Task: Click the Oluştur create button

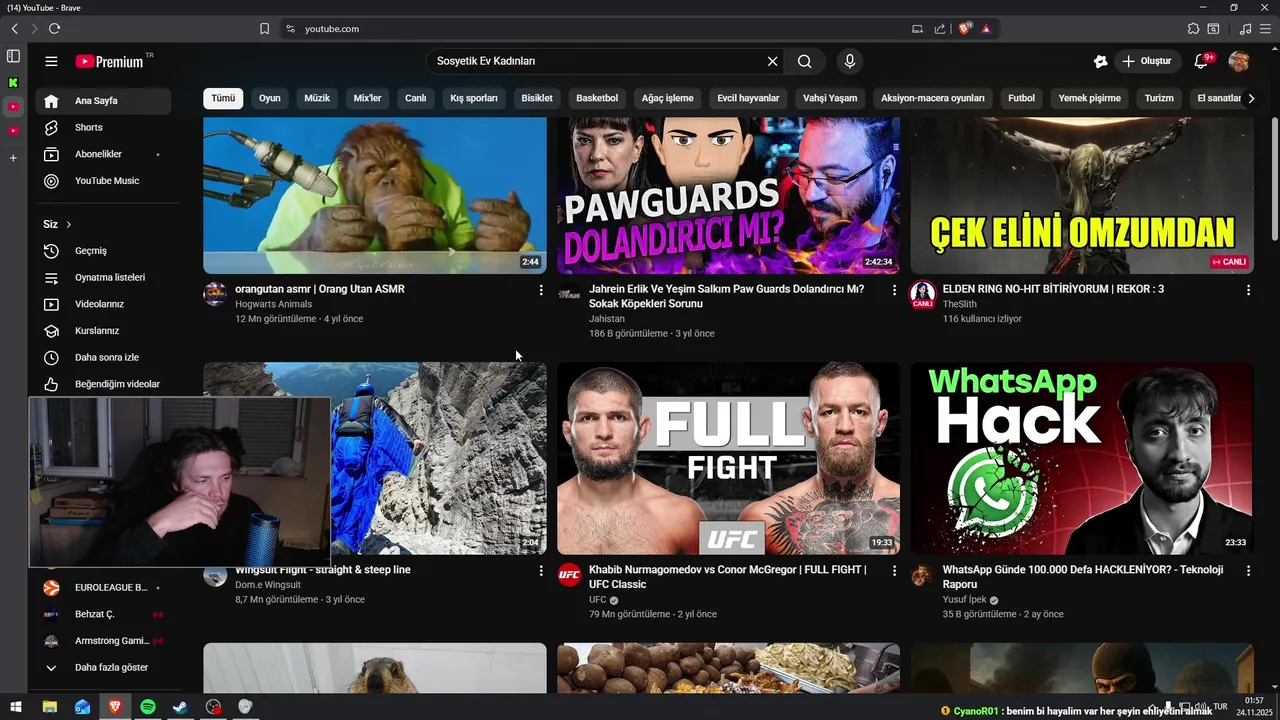Action: [x=1147, y=61]
